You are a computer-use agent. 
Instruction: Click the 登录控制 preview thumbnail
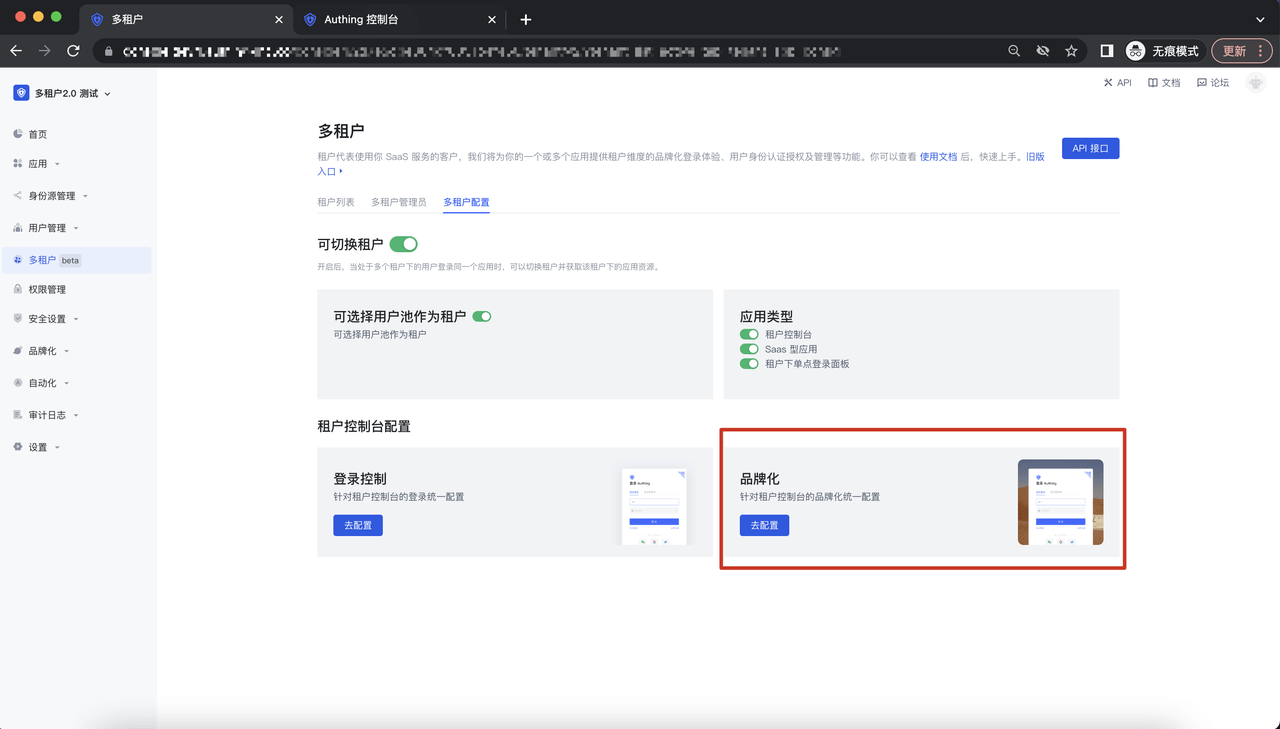pyautogui.click(x=654, y=506)
